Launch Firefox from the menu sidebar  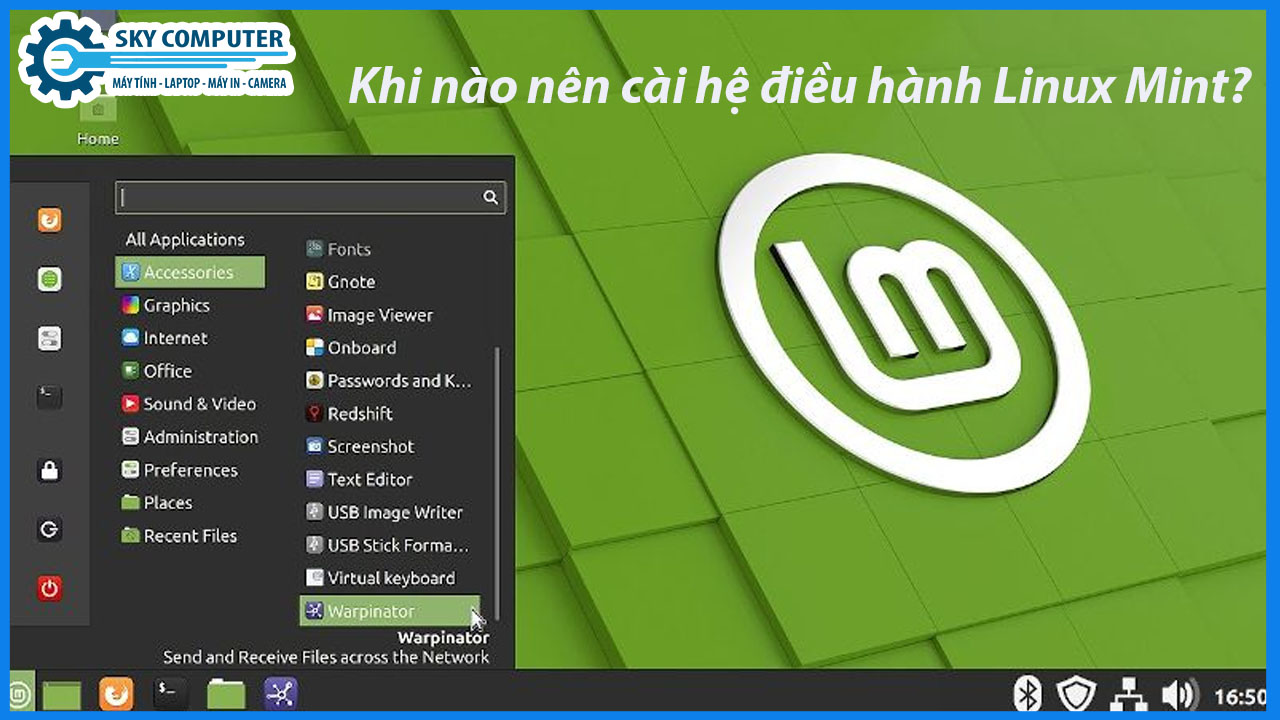(x=49, y=220)
